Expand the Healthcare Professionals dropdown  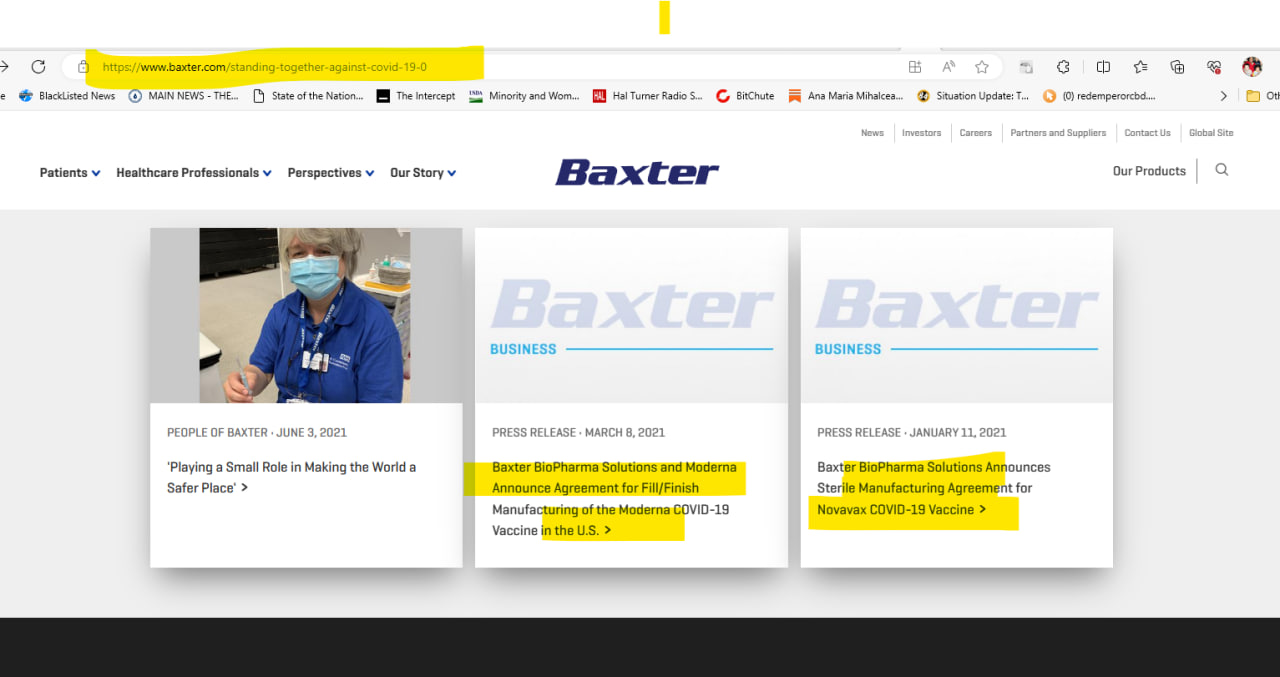pyautogui.click(x=194, y=173)
